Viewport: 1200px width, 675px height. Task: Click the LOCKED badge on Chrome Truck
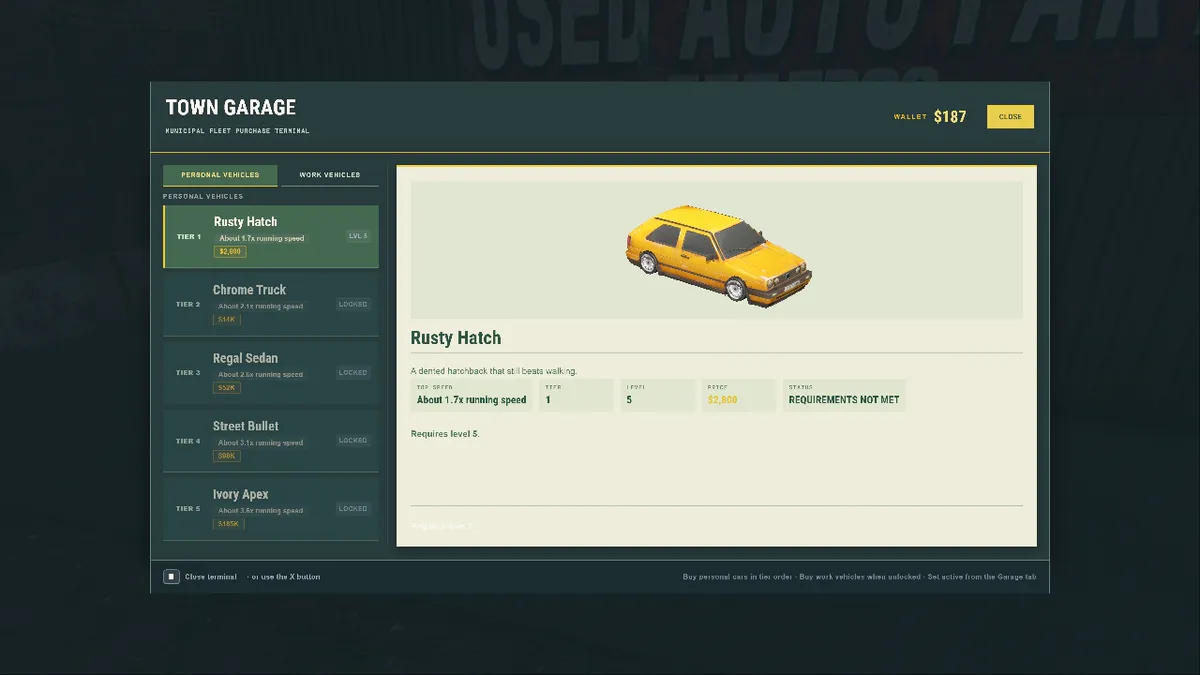pyautogui.click(x=353, y=304)
